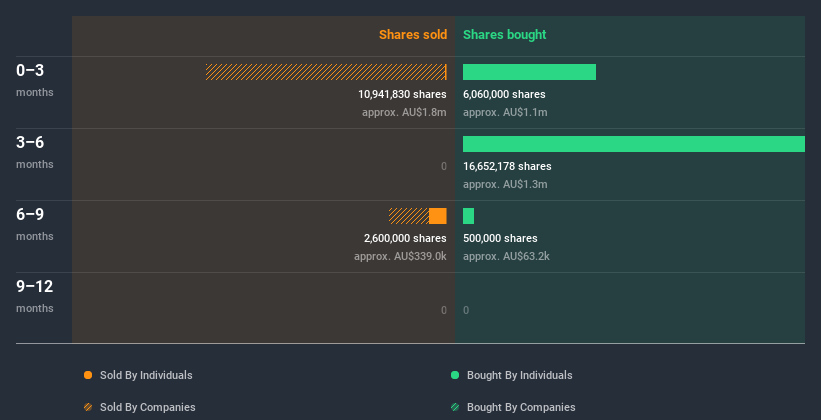Image resolution: width=821 pixels, height=420 pixels.
Task: Click the 10,941,830 shares value
Action: tap(402, 94)
